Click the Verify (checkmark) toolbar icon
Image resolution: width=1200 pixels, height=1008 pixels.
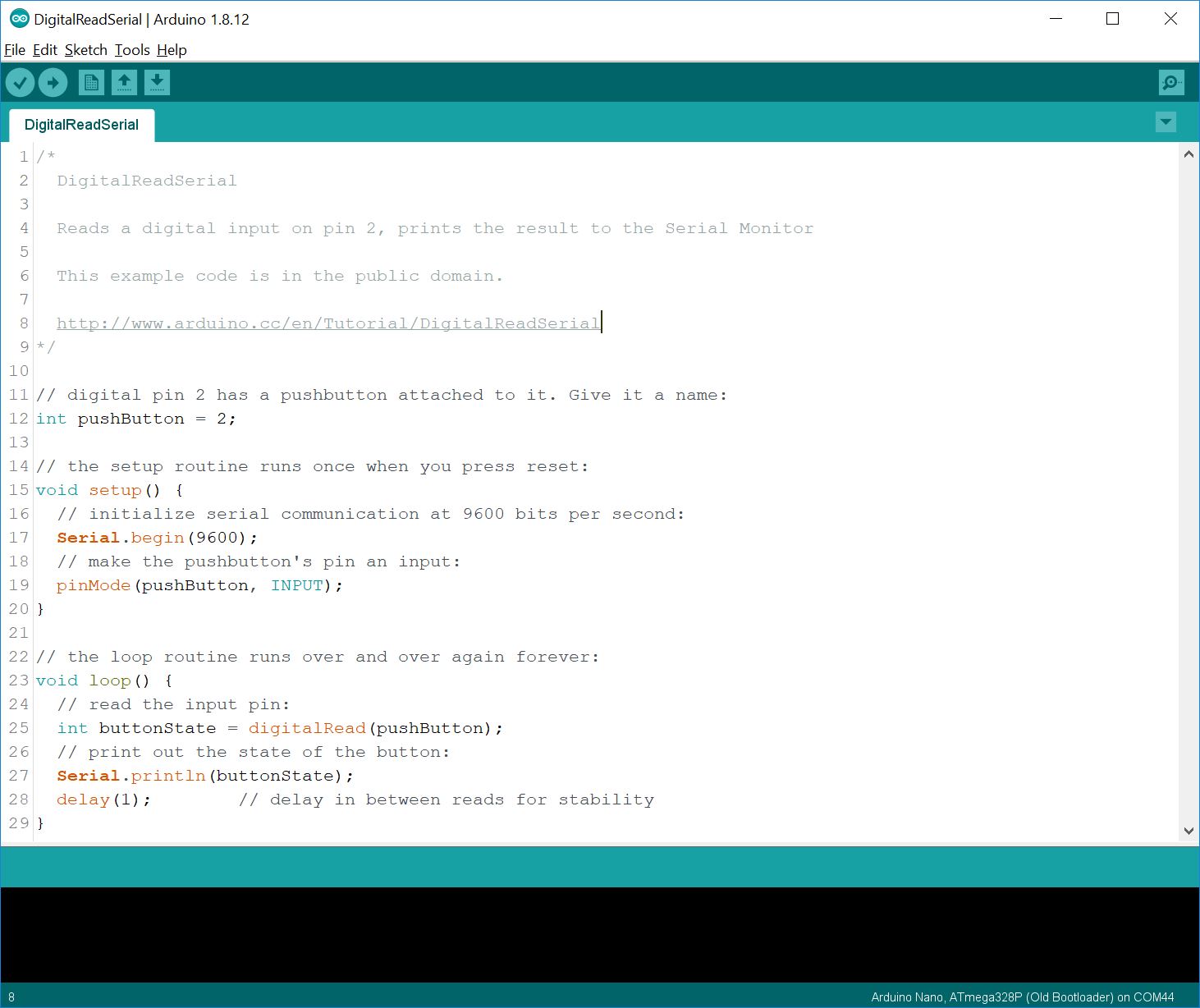[x=20, y=82]
